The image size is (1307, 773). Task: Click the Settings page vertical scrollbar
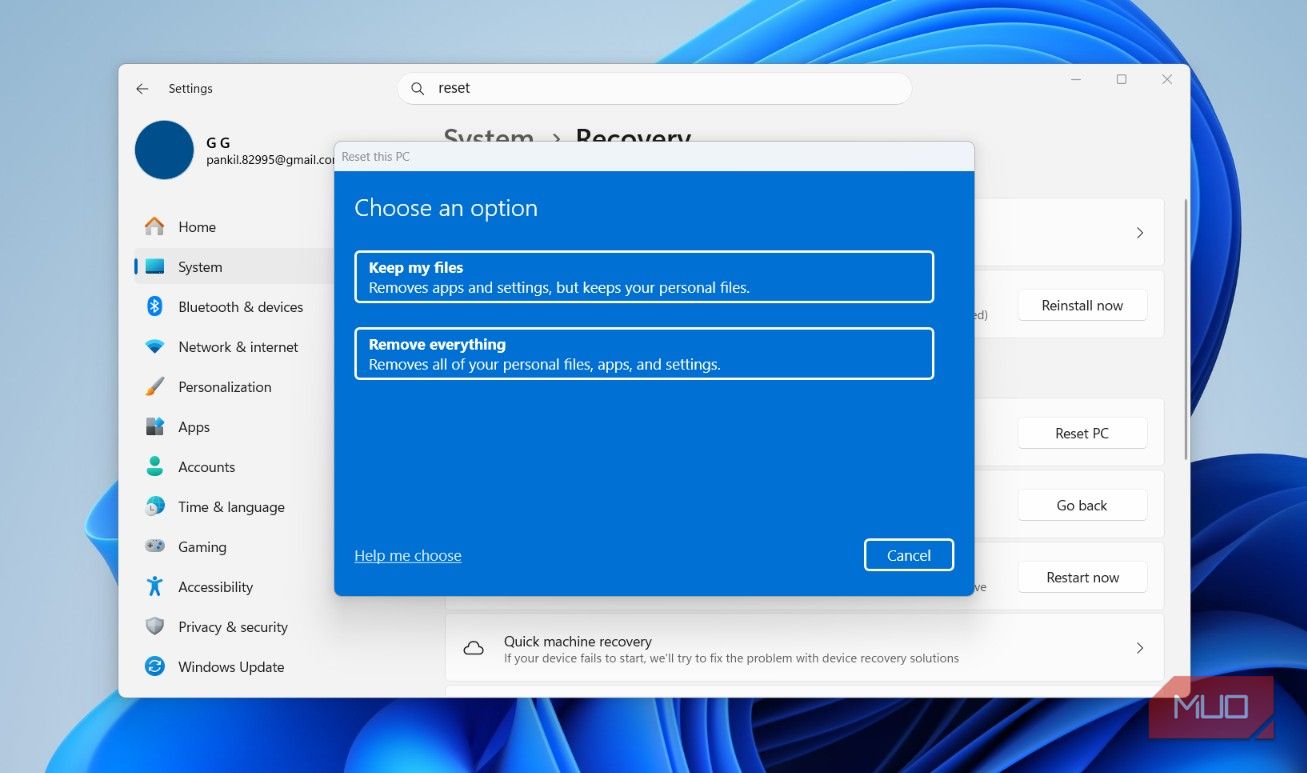point(1186,330)
